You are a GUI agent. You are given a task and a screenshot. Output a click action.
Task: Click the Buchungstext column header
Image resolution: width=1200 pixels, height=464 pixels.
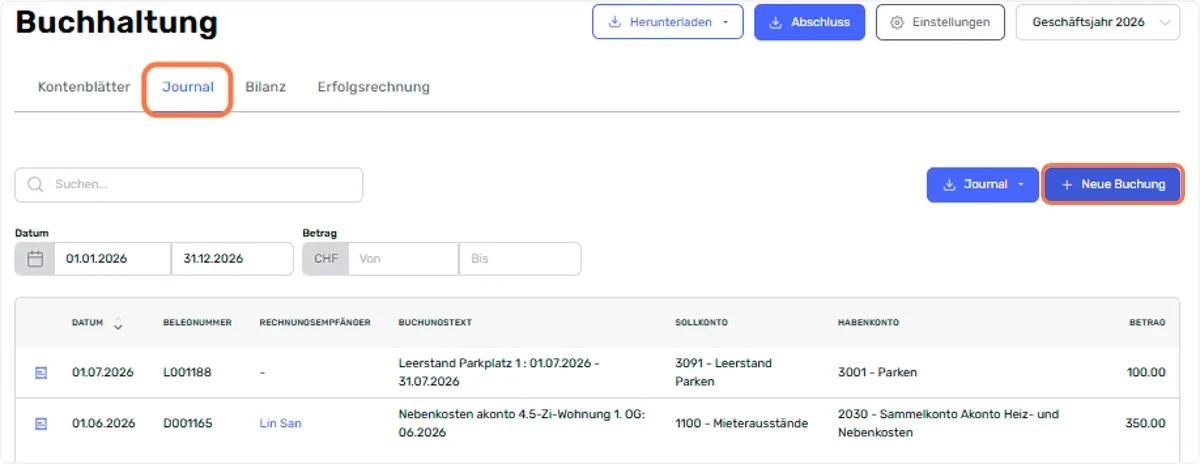click(435, 323)
